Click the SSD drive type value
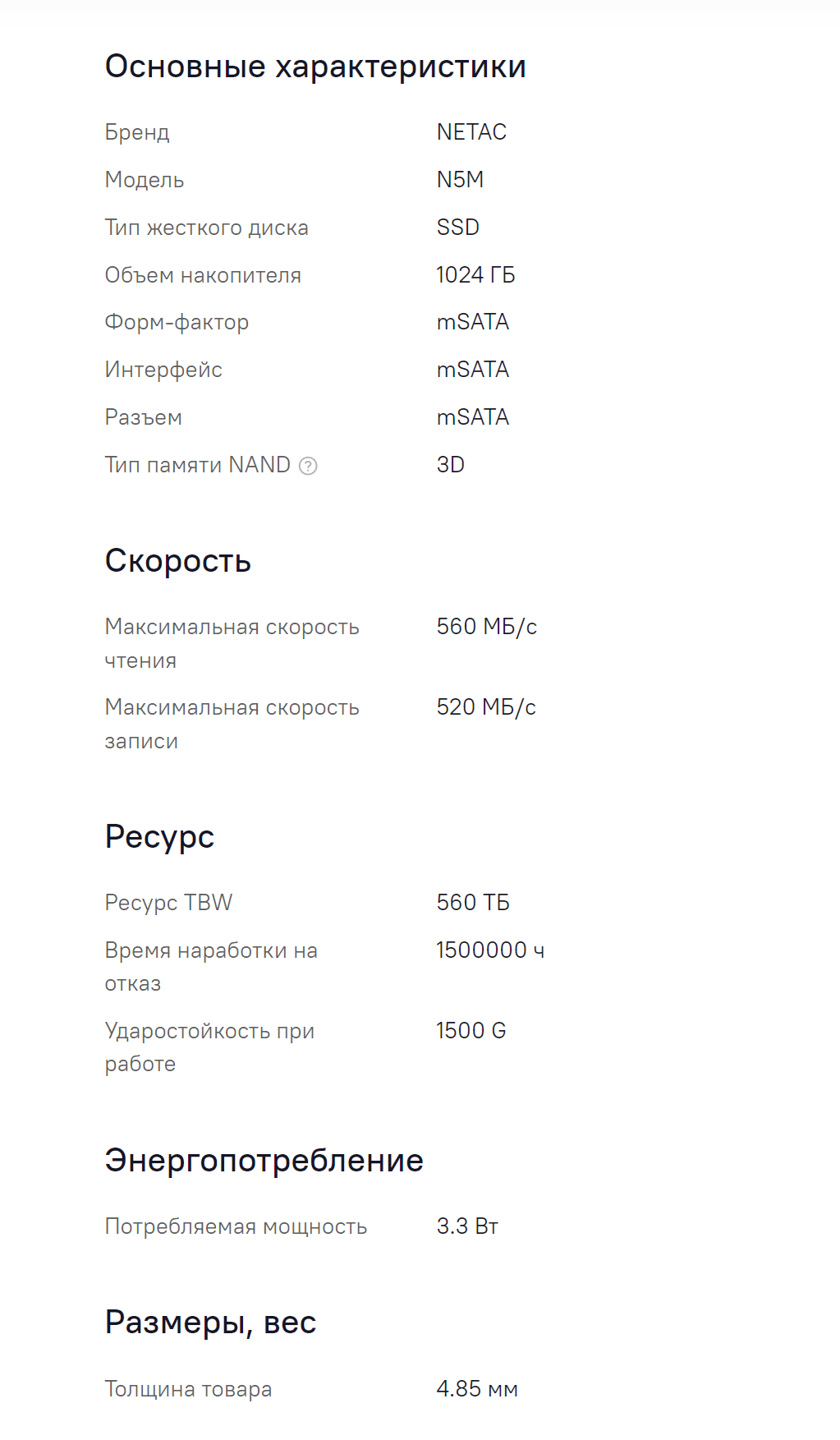Image resolution: width=840 pixels, height=1440 pixels. click(x=457, y=228)
